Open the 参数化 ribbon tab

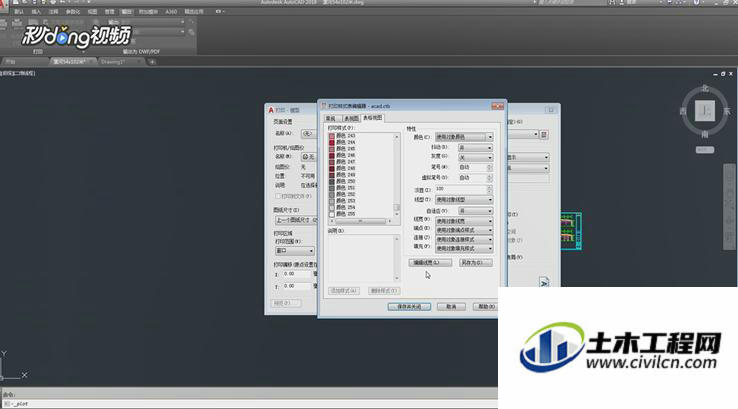click(x=73, y=11)
